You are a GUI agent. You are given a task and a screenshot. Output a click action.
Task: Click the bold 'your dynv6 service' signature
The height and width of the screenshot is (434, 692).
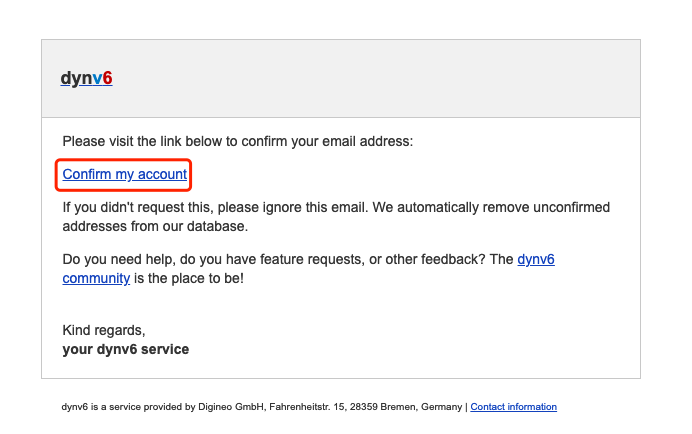[x=126, y=349]
